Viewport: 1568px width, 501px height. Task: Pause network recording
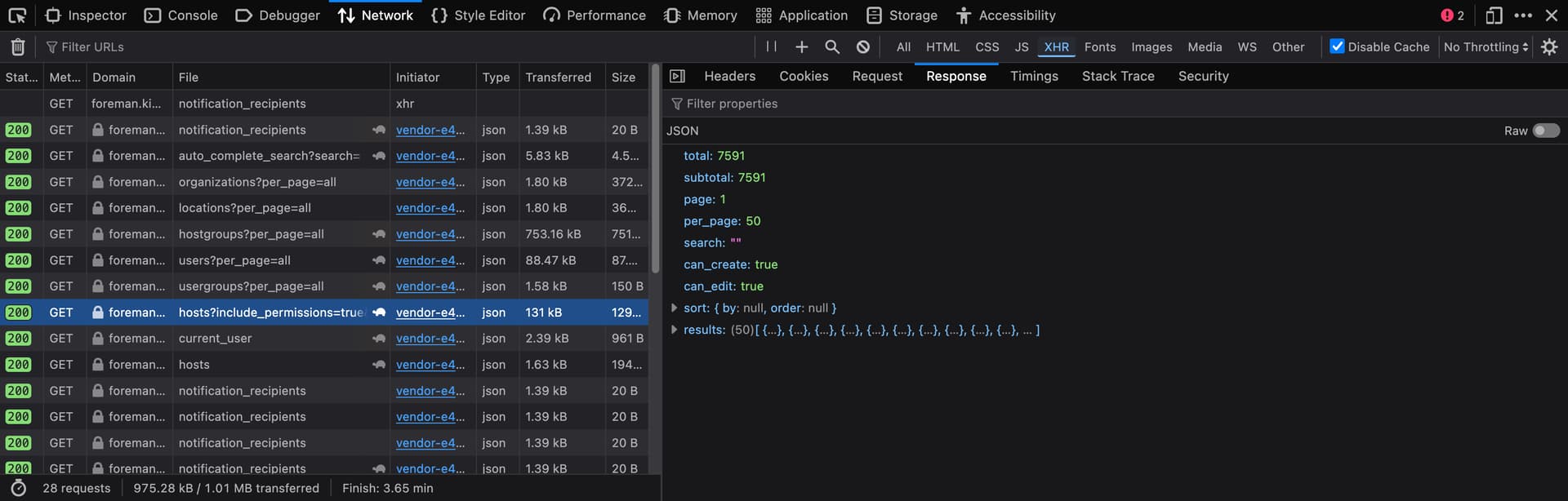click(771, 47)
